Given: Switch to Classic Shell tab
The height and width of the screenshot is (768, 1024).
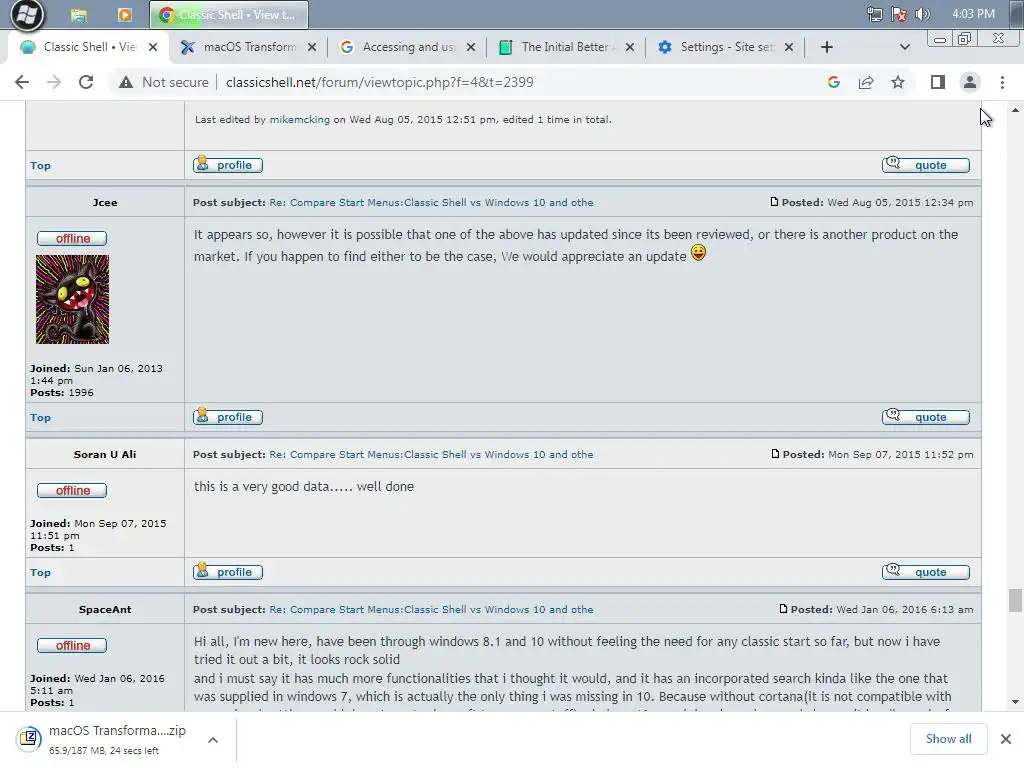Looking at the screenshot, I should tap(88, 47).
